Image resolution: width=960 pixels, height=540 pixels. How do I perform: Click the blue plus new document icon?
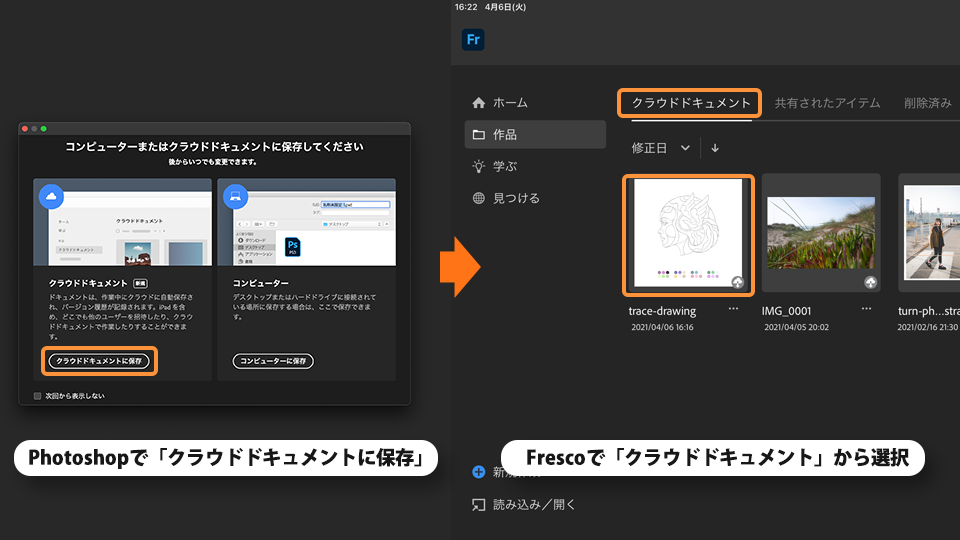pyautogui.click(x=479, y=472)
